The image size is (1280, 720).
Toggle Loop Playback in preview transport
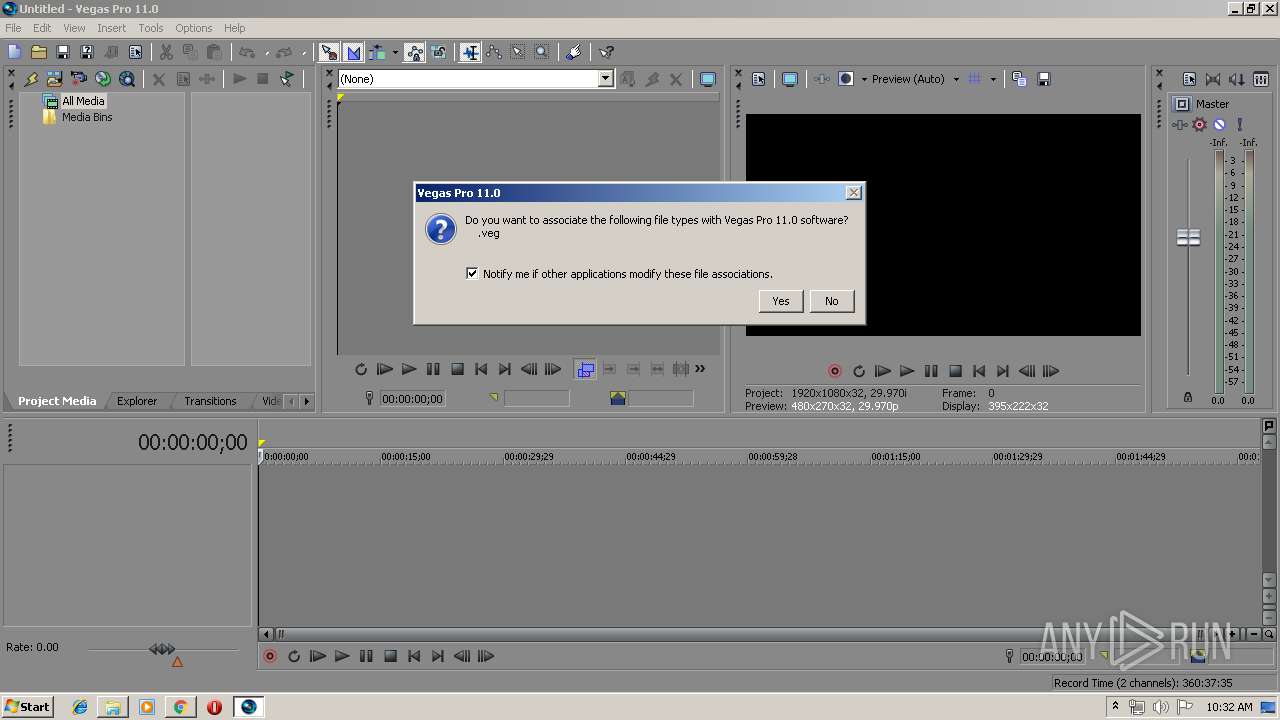tap(859, 371)
